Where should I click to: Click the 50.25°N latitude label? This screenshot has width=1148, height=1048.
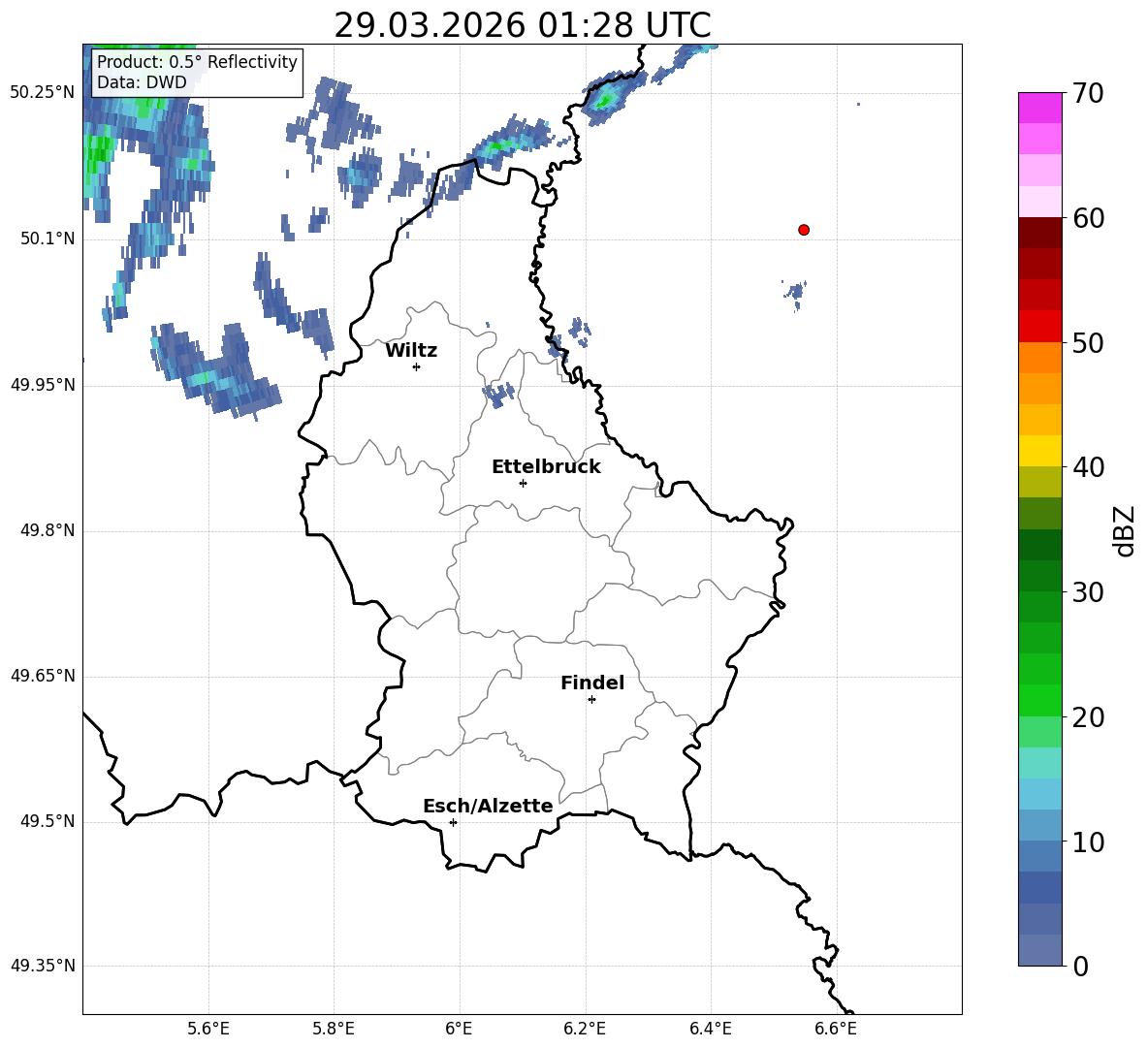[43, 93]
